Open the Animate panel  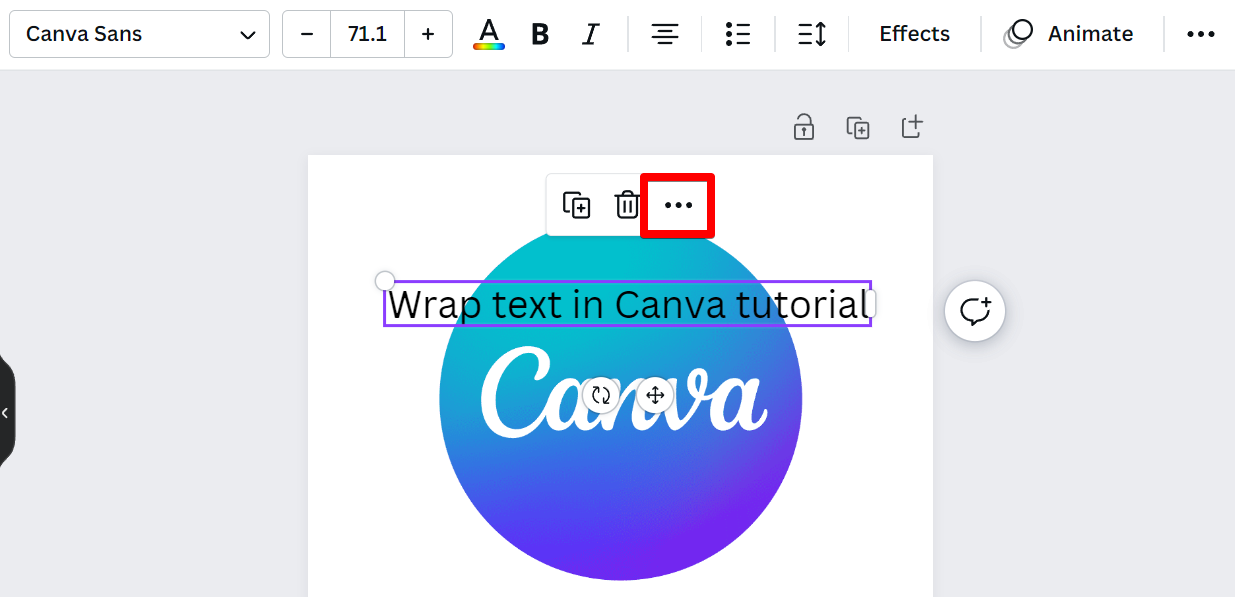(x=1070, y=34)
